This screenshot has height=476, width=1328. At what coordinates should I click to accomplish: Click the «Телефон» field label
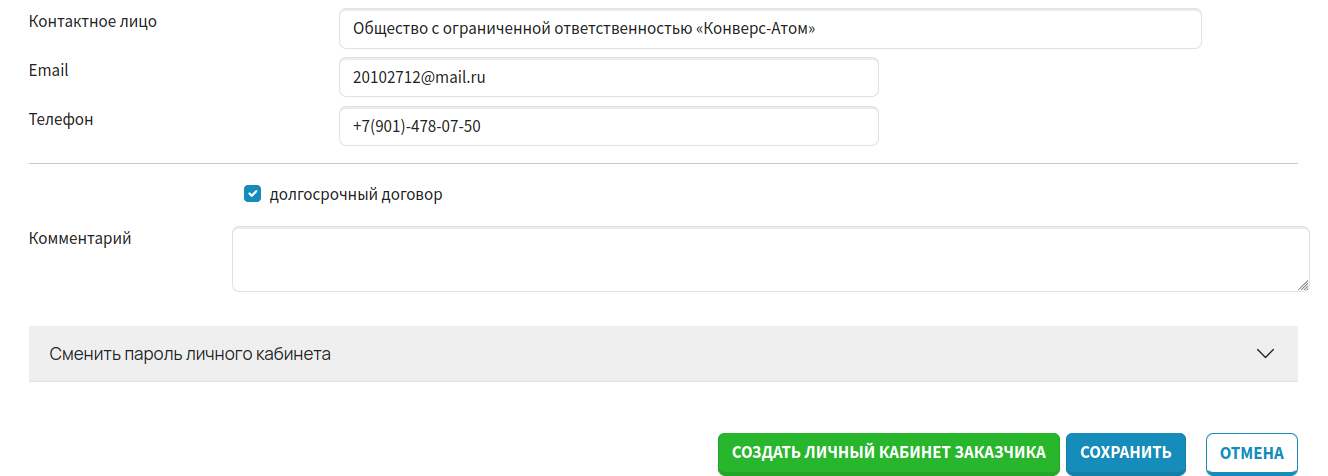tap(61, 119)
